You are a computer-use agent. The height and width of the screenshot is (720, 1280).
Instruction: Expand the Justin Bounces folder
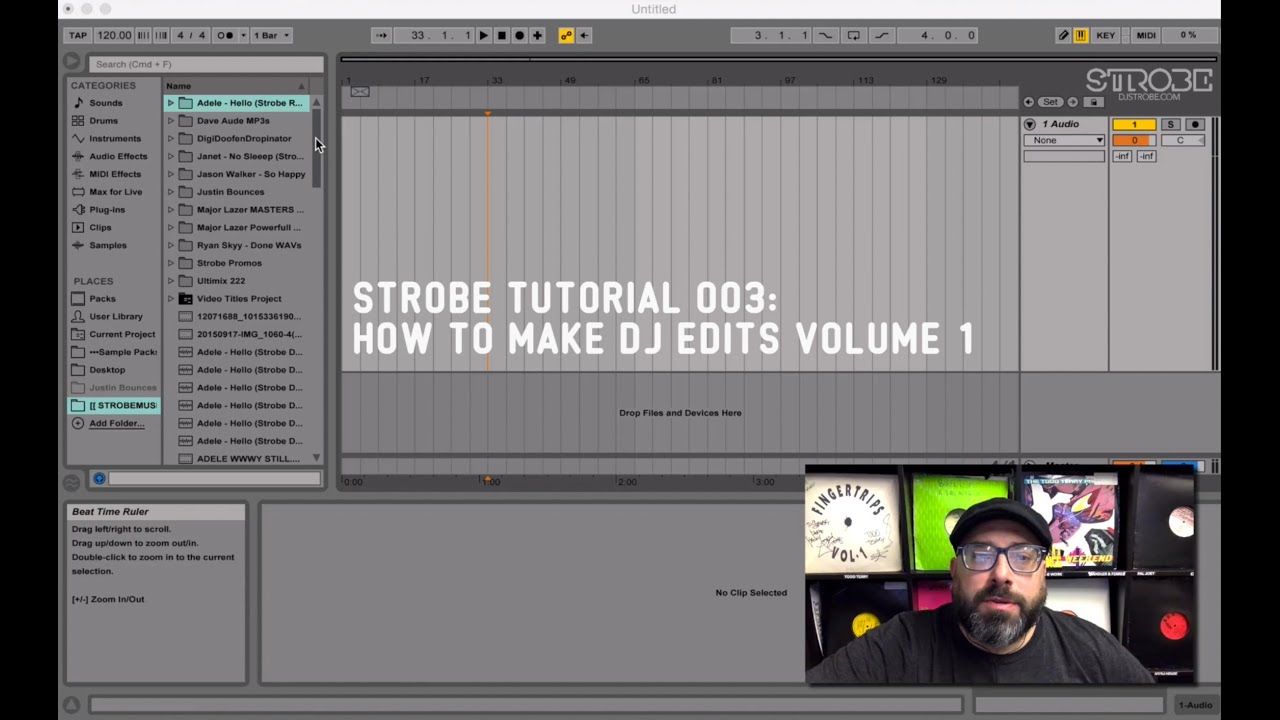point(171,192)
